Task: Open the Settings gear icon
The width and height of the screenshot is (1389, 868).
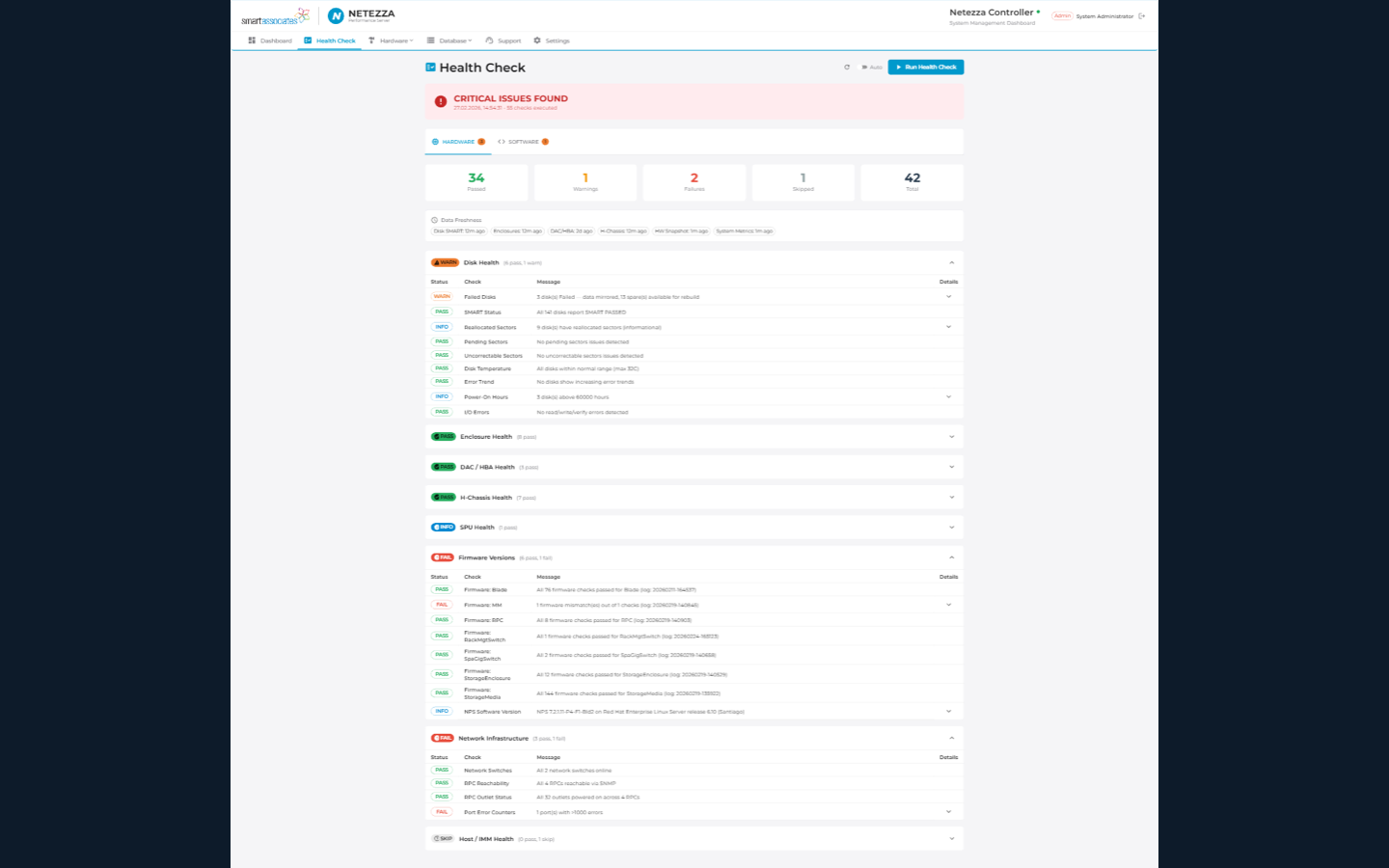Action: click(x=535, y=41)
